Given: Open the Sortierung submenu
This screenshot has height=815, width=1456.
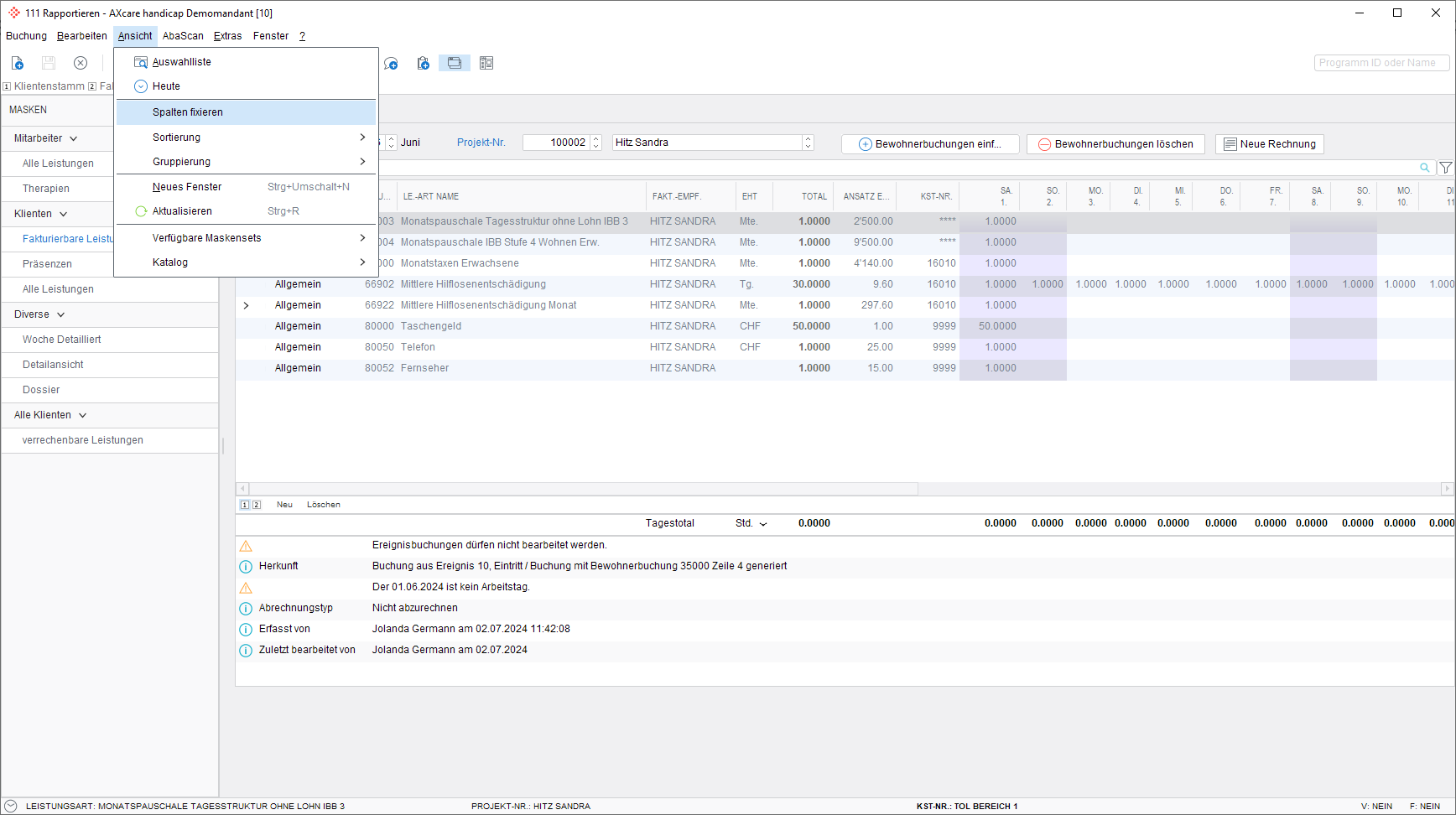Looking at the screenshot, I should (x=247, y=138).
